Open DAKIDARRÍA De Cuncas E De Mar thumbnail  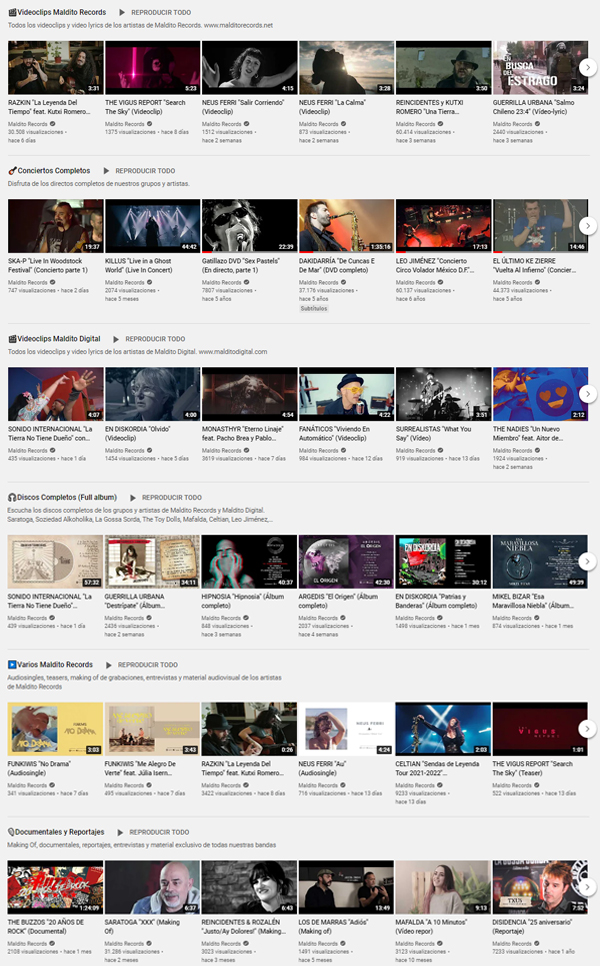[346, 226]
